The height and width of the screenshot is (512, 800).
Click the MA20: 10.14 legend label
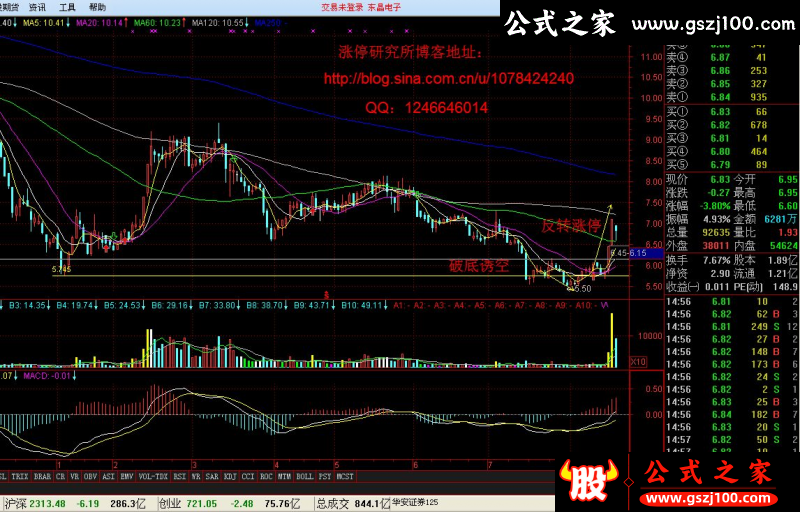point(100,23)
